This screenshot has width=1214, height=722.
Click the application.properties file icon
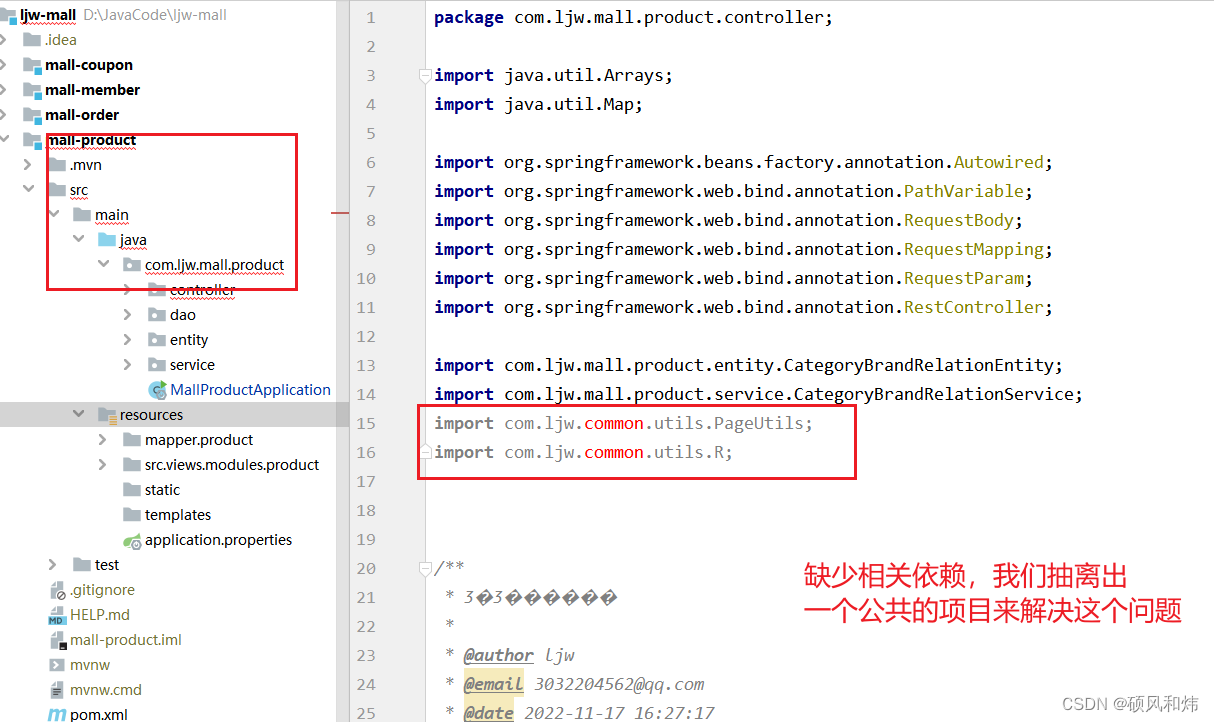pos(132,540)
